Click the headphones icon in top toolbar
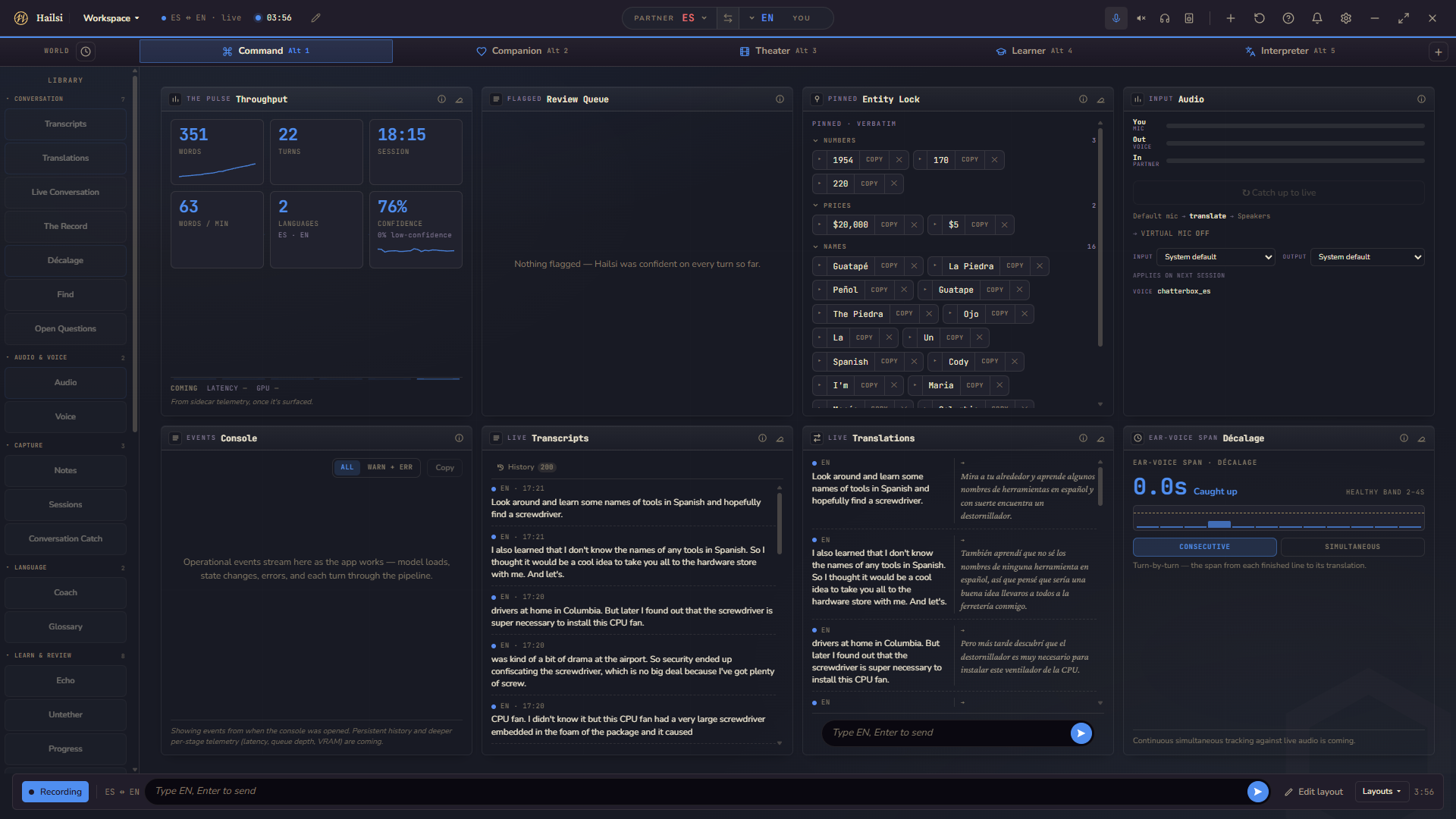This screenshot has width=1456, height=819. [x=1165, y=18]
